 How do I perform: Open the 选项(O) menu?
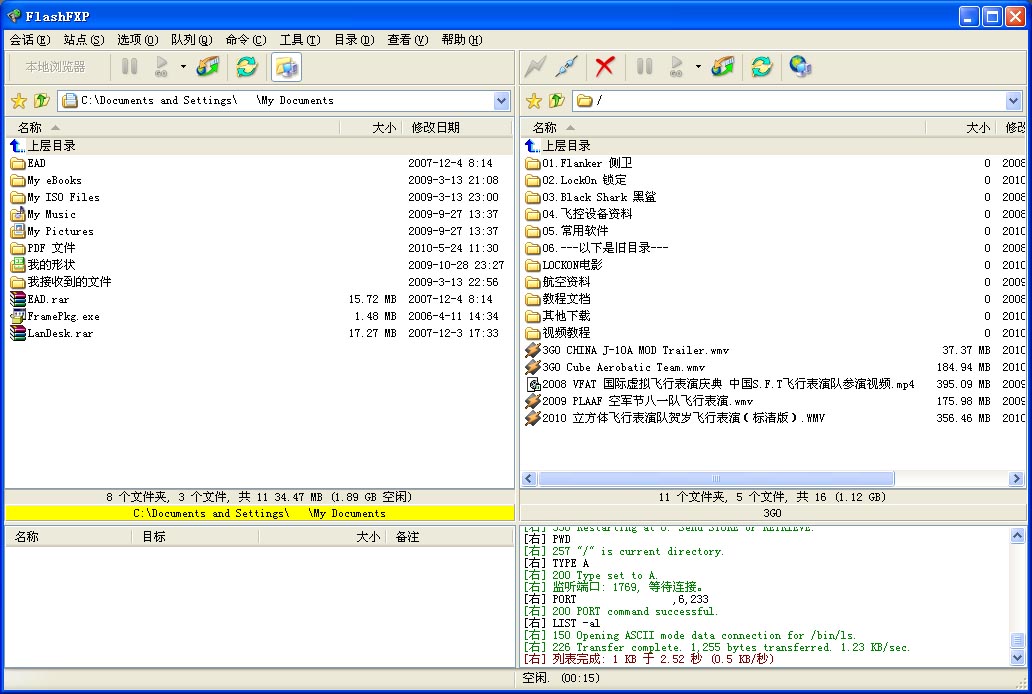pos(138,40)
